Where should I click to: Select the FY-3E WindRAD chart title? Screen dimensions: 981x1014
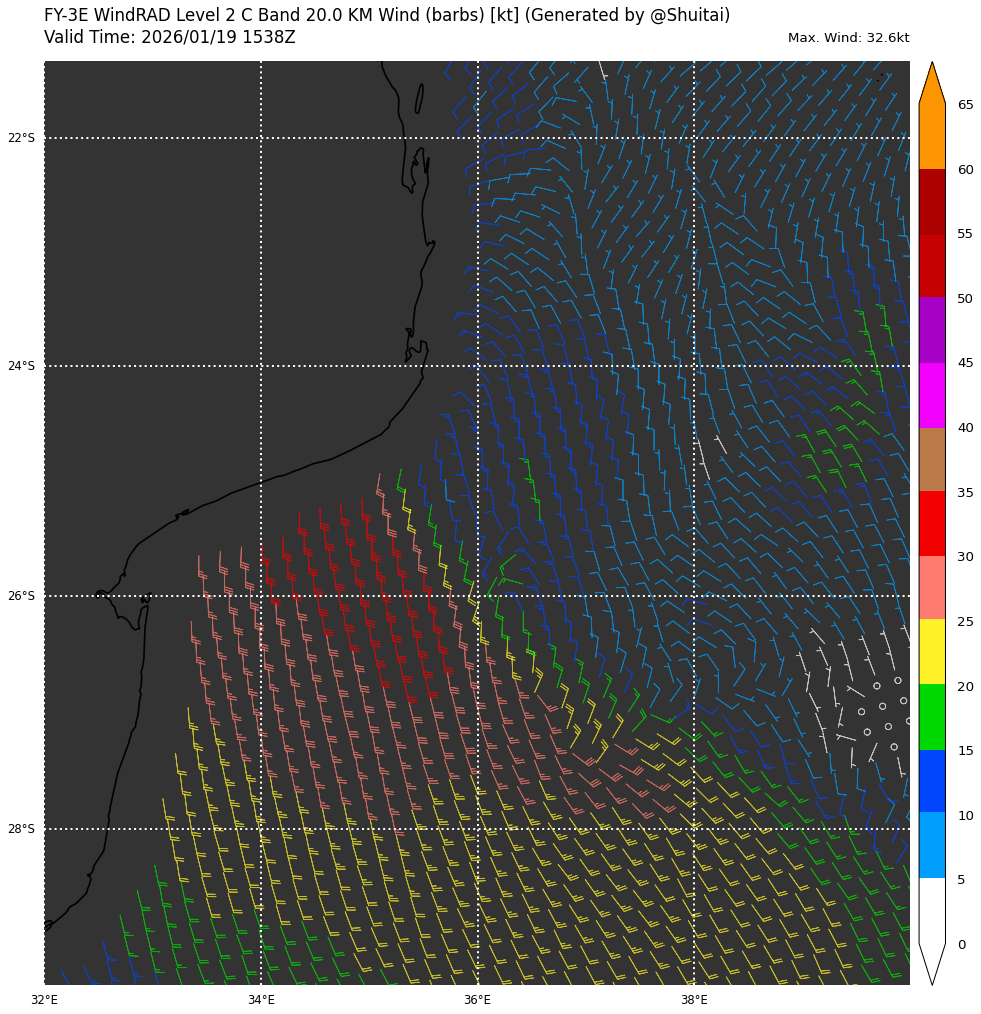[387, 15]
